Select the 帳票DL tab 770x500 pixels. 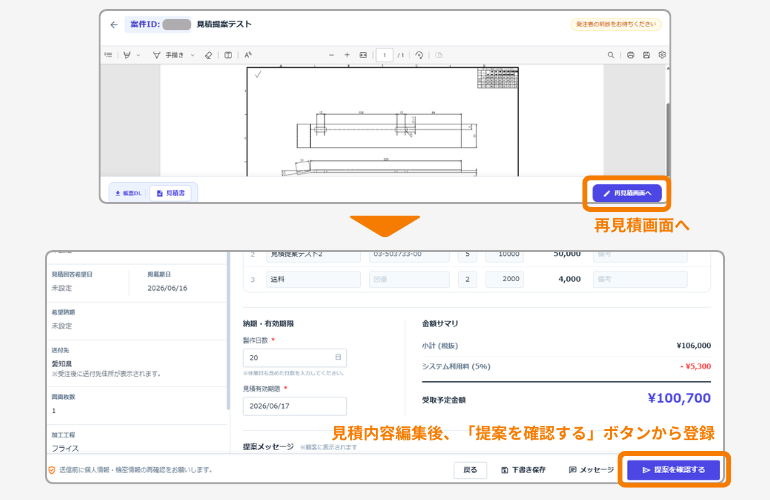point(128,194)
